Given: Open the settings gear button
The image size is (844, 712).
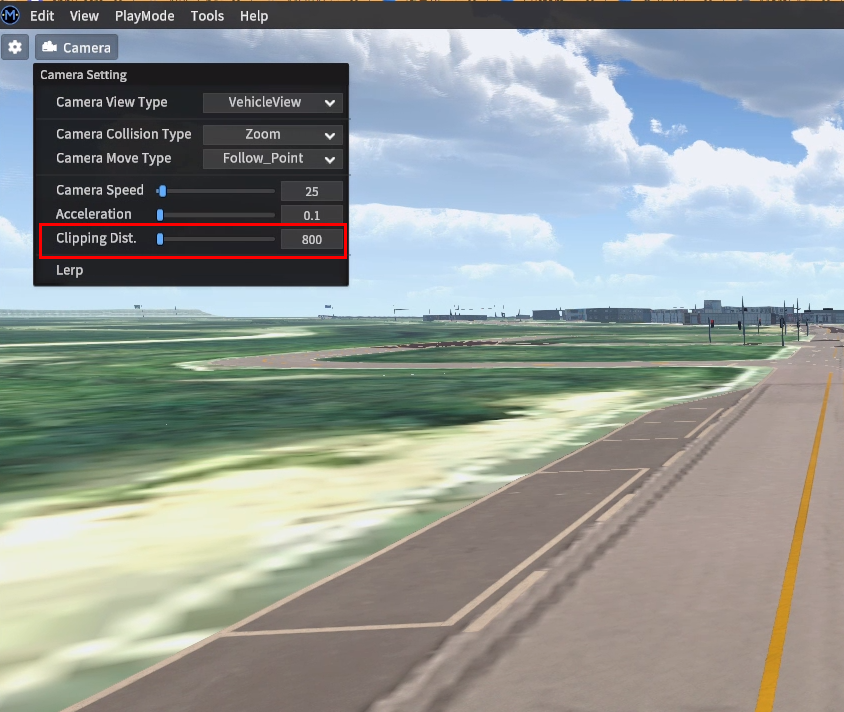Looking at the screenshot, I should click(x=15, y=47).
